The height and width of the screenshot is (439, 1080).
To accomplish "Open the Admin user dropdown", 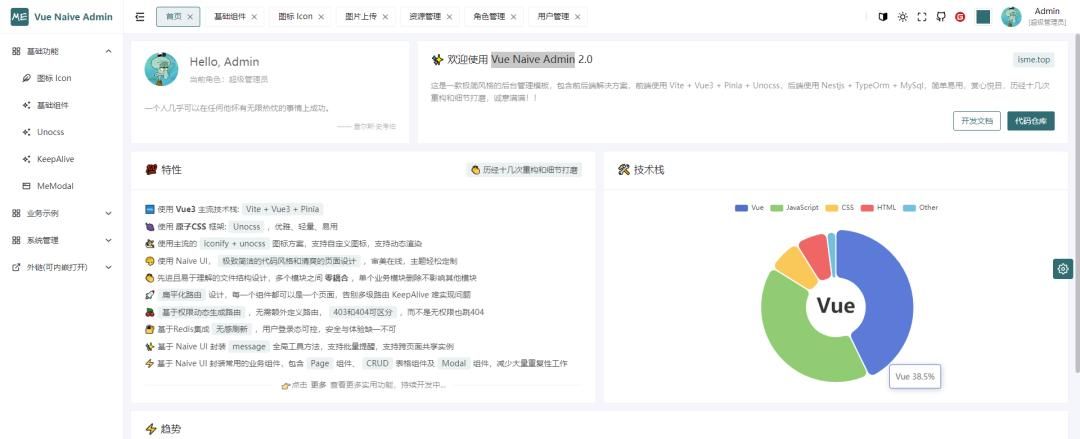I will point(1046,17).
